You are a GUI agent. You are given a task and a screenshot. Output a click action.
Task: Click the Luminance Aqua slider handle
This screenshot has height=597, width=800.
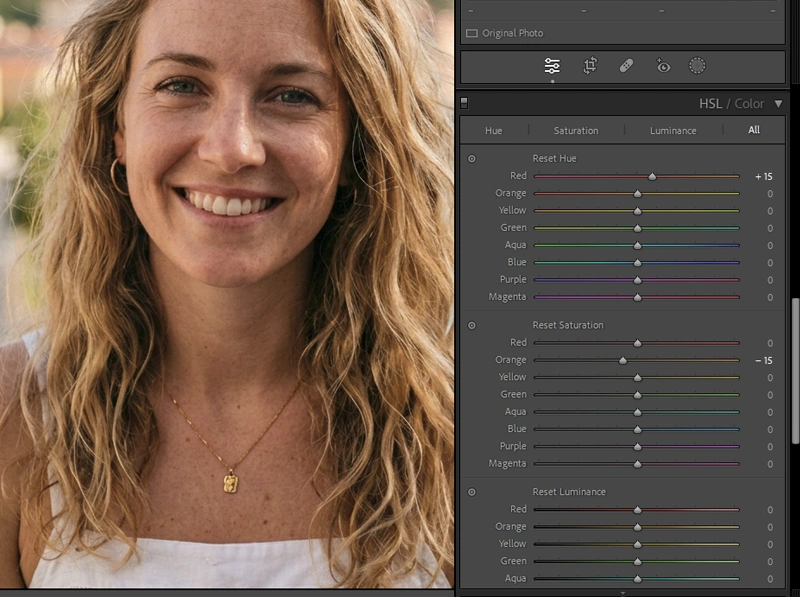(x=637, y=579)
